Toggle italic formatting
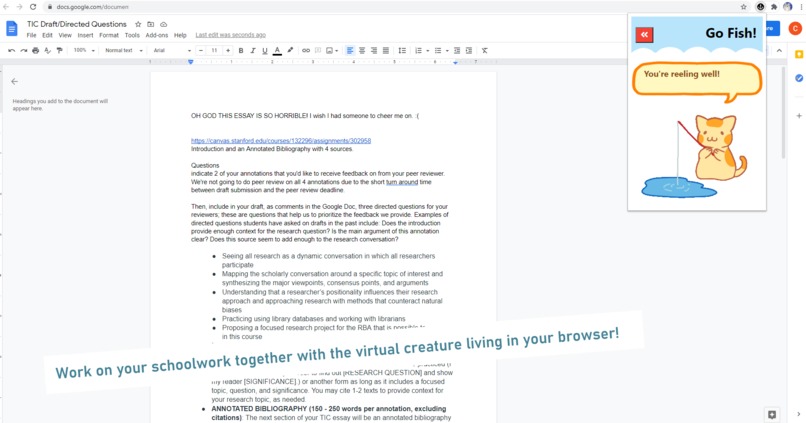The height and width of the screenshot is (423, 806). tap(253, 50)
